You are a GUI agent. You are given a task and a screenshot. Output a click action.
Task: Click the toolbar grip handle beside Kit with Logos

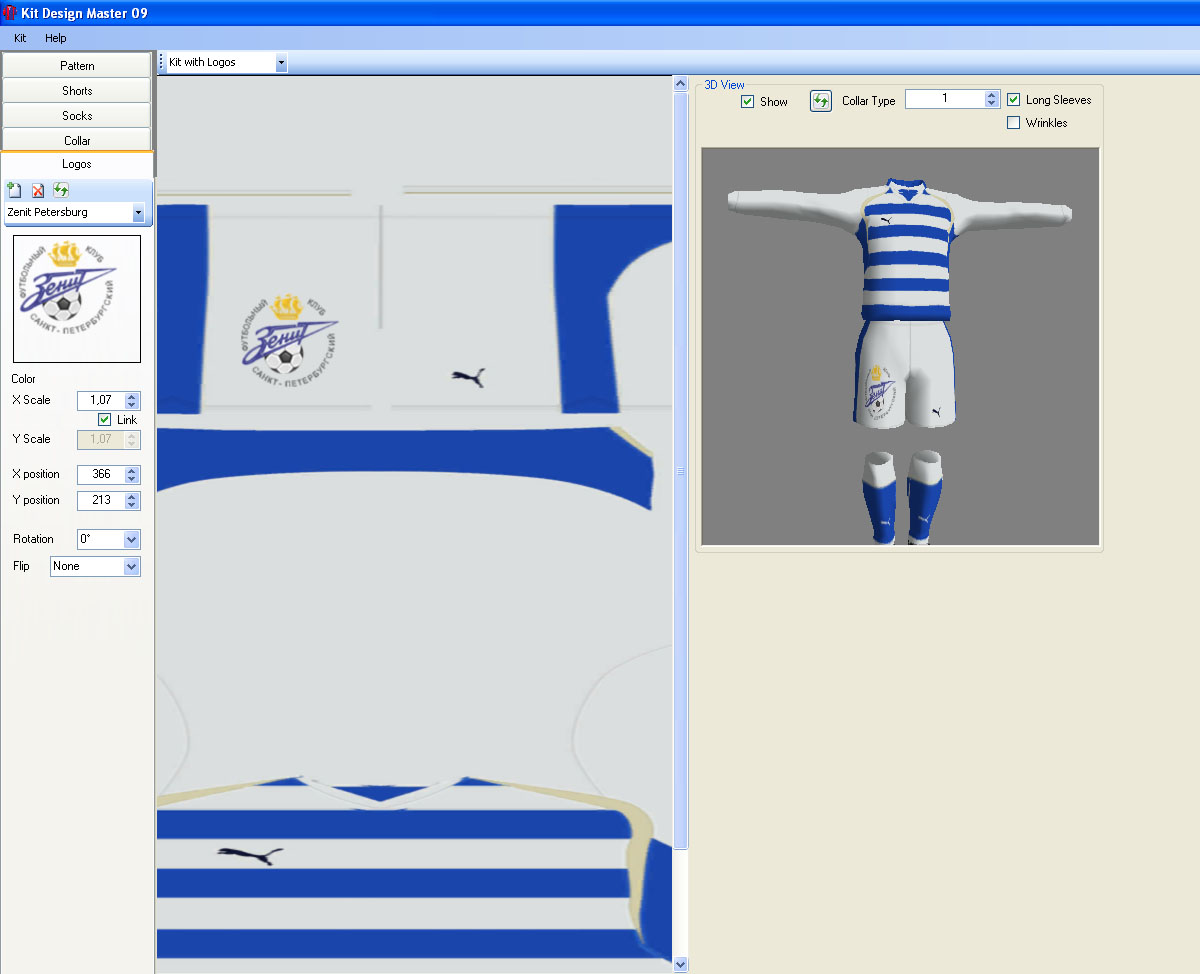click(x=162, y=62)
